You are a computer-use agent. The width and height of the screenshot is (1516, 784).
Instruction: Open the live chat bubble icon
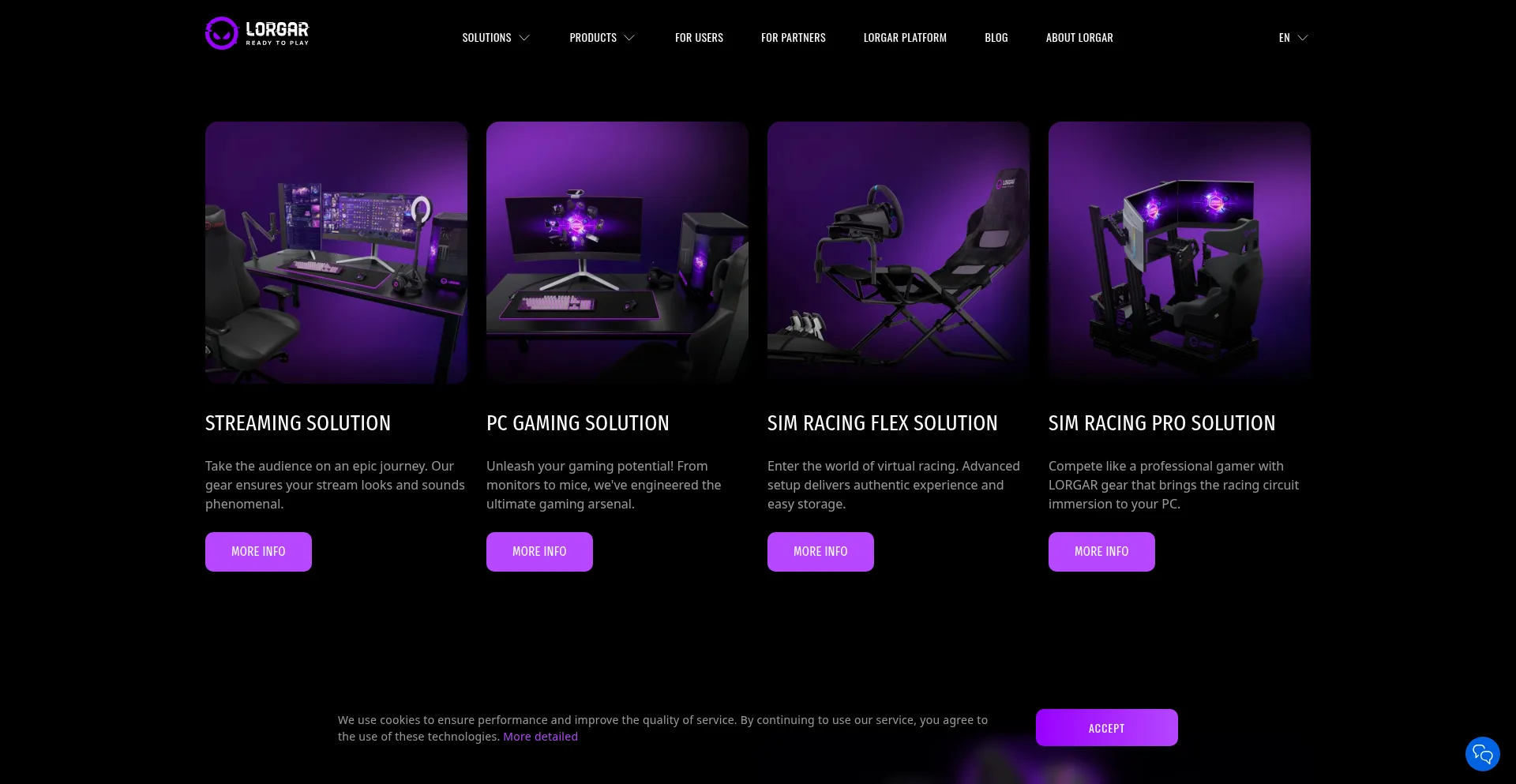pyautogui.click(x=1482, y=754)
